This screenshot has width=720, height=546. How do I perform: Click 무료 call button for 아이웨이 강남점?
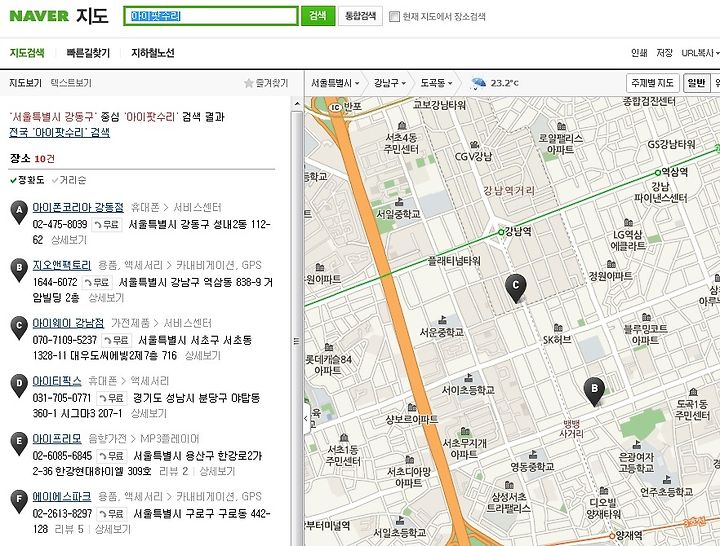pos(117,340)
